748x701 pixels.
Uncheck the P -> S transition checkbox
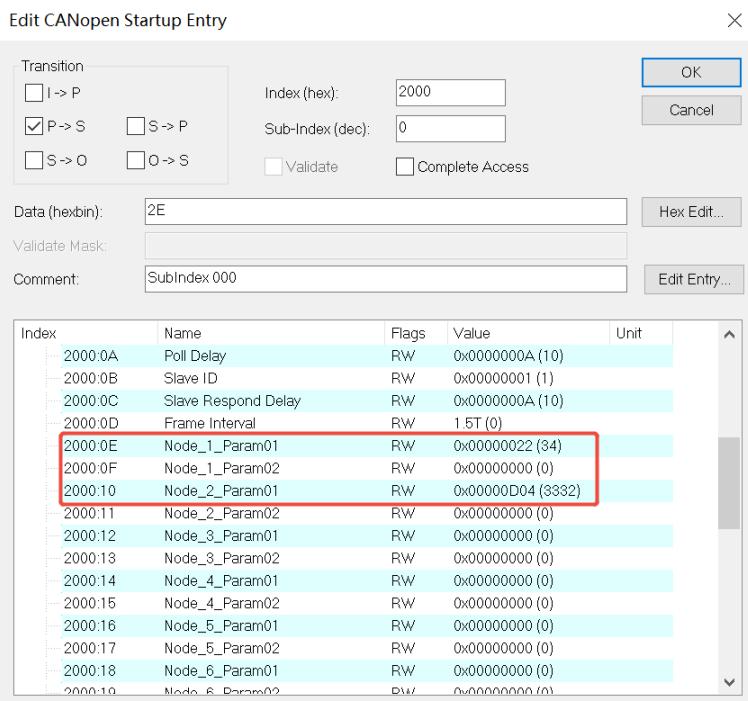[x=34, y=126]
